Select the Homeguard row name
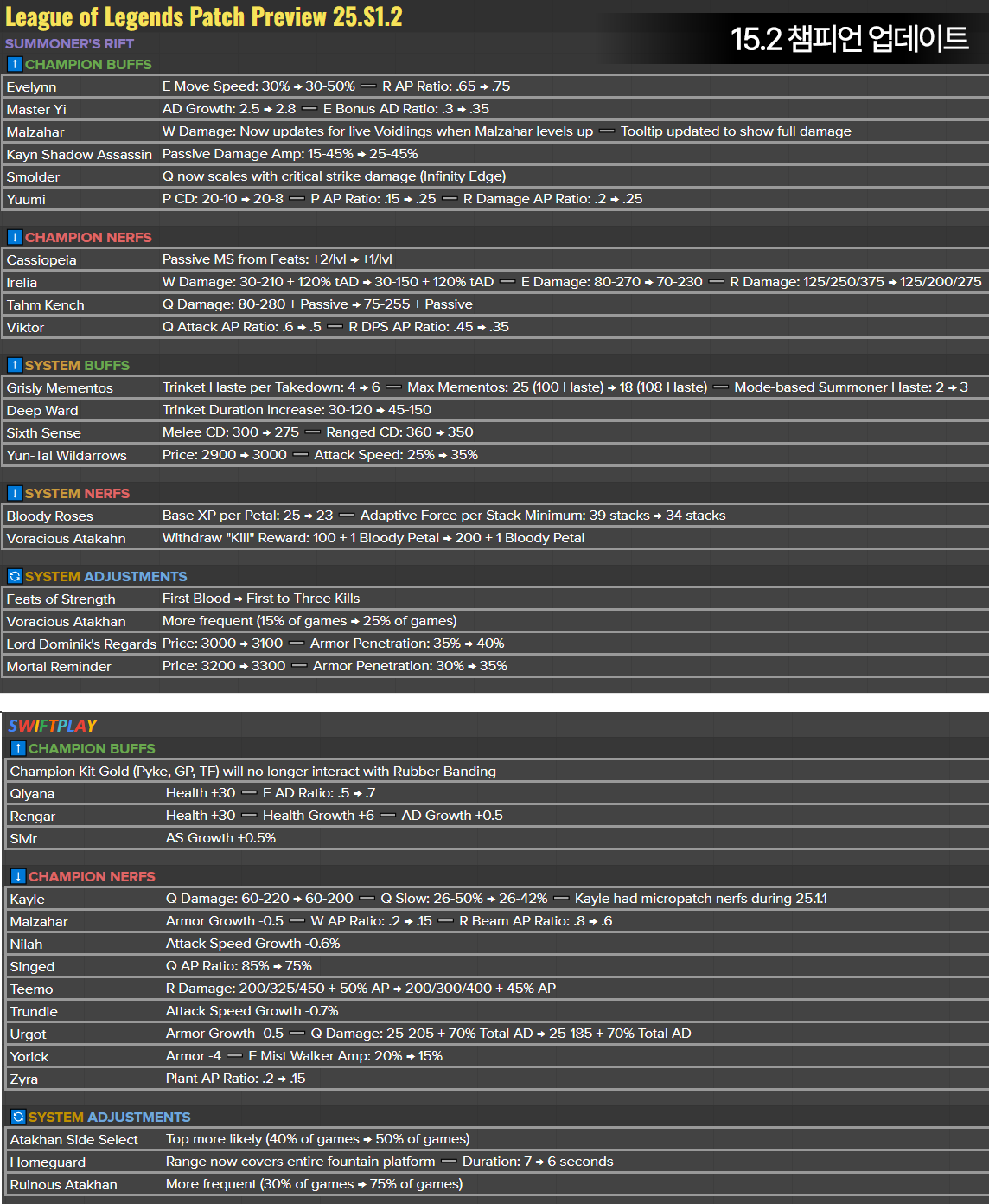This screenshot has width=989, height=1204. tap(48, 1162)
